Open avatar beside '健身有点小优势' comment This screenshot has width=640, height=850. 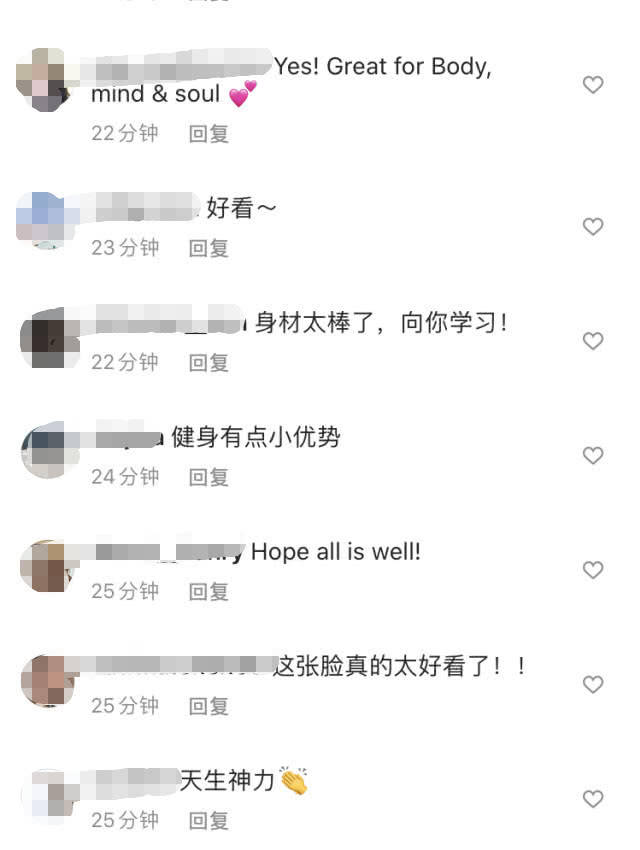coord(49,451)
